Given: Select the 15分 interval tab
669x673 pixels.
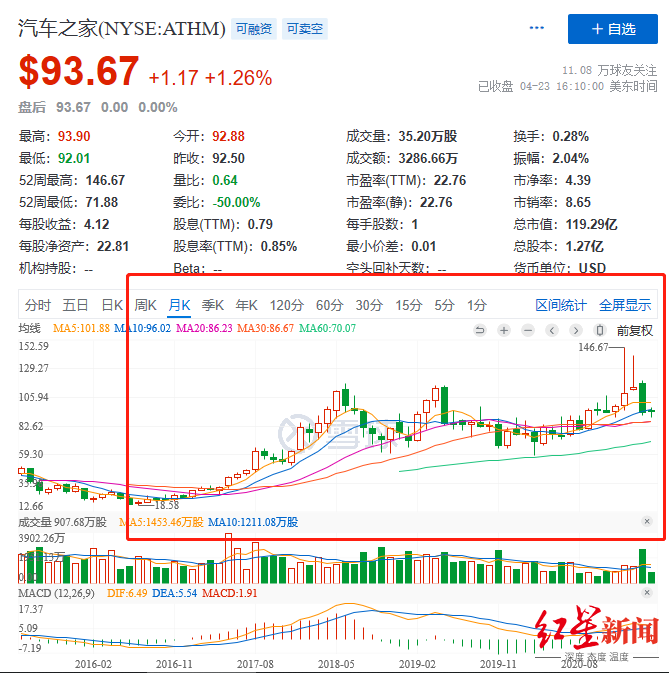Looking at the screenshot, I should point(409,305).
